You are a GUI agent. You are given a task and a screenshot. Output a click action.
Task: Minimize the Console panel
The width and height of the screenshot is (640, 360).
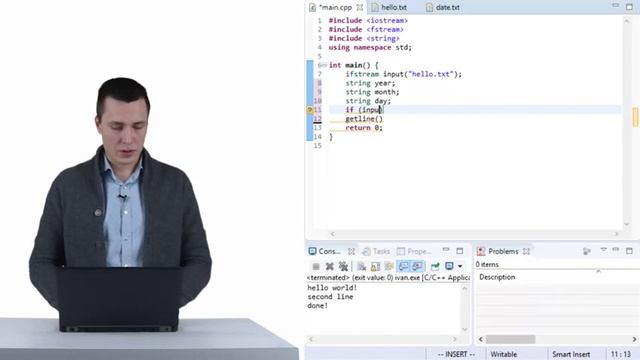446,249
